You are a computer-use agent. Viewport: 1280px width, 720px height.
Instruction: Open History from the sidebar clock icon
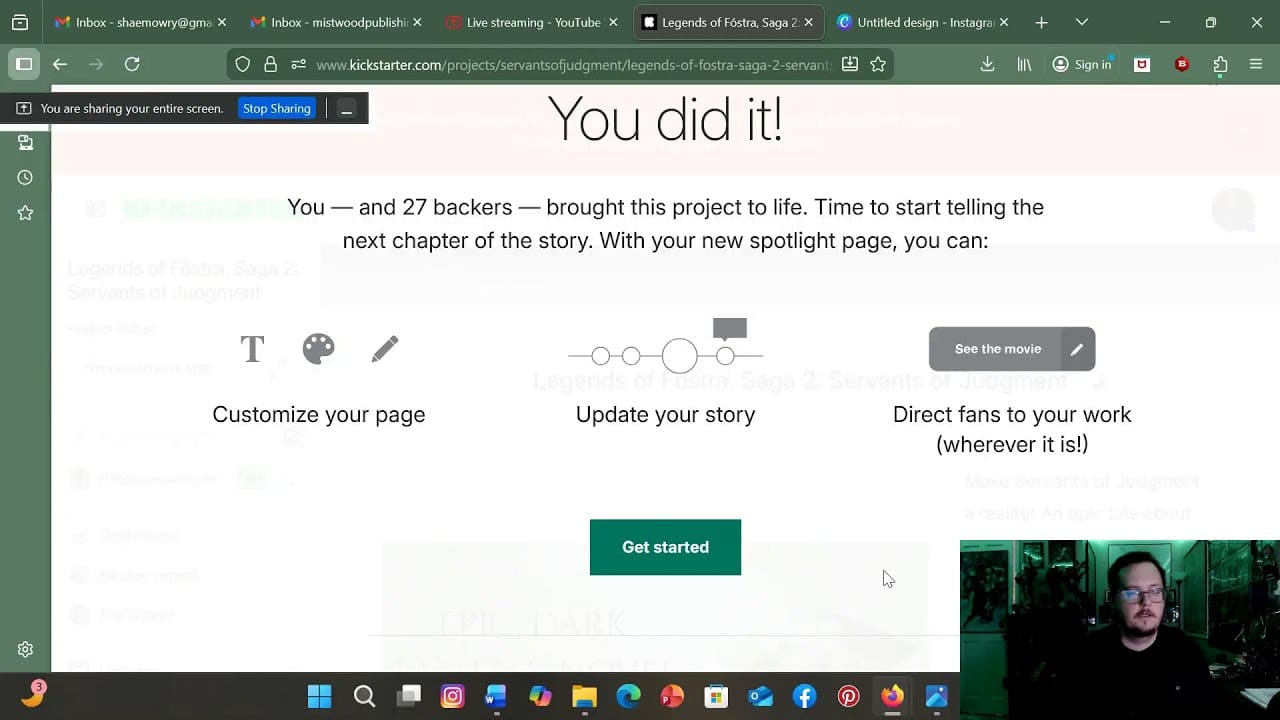(x=25, y=177)
